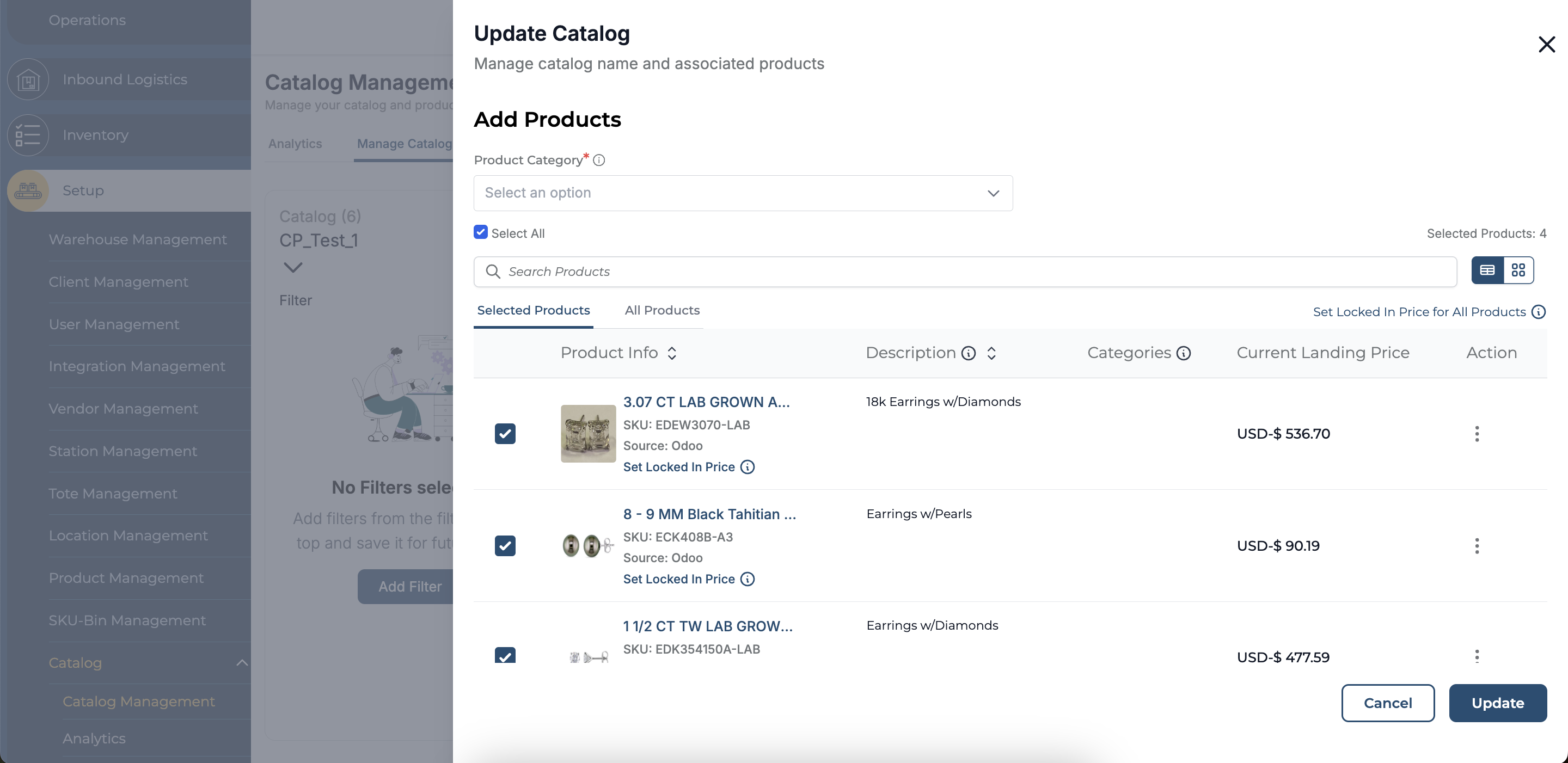This screenshot has height=763, width=1568.
Task: Uncheck the Black Tahitian earrings product
Action: (505, 546)
